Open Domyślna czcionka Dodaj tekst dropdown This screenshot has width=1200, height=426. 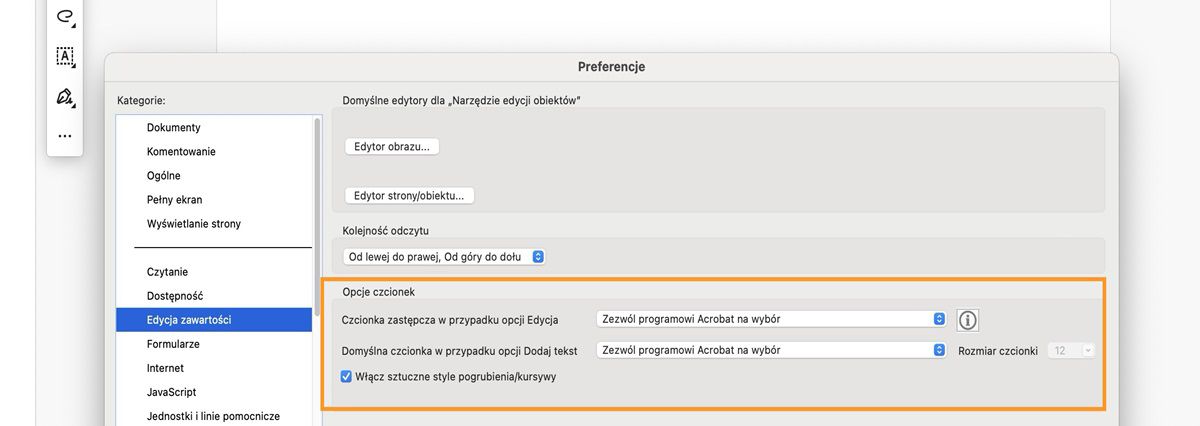[x=770, y=350]
